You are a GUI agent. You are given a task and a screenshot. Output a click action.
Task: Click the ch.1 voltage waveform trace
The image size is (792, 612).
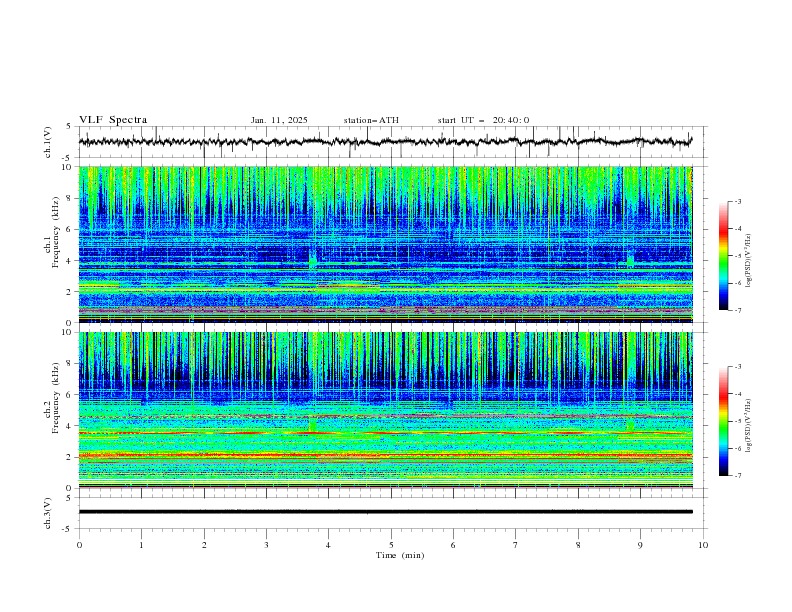[x=385, y=142]
